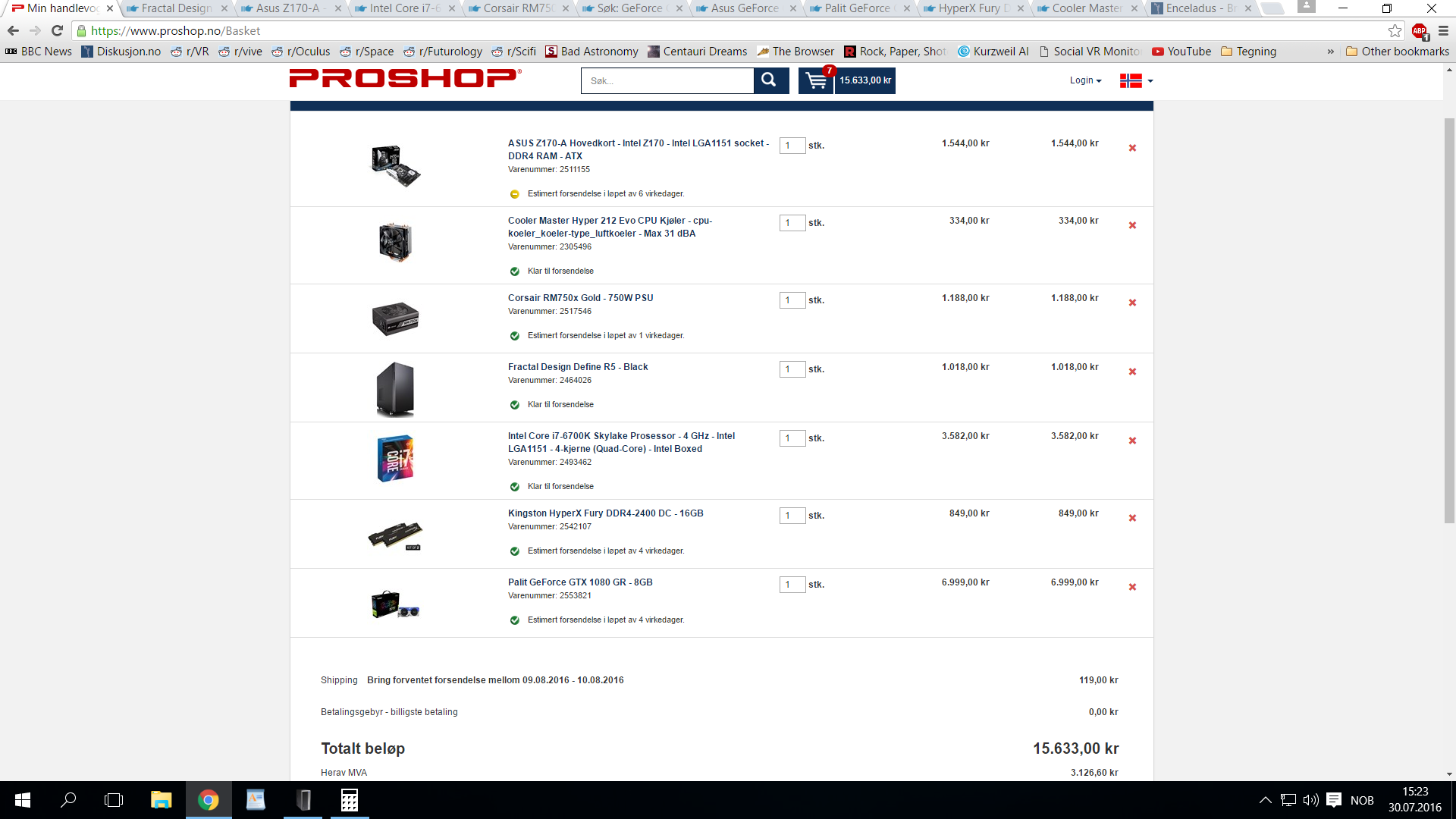Open the AdBlock Plus extension icon
Viewport: 1456px width, 819px height.
(x=1420, y=31)
